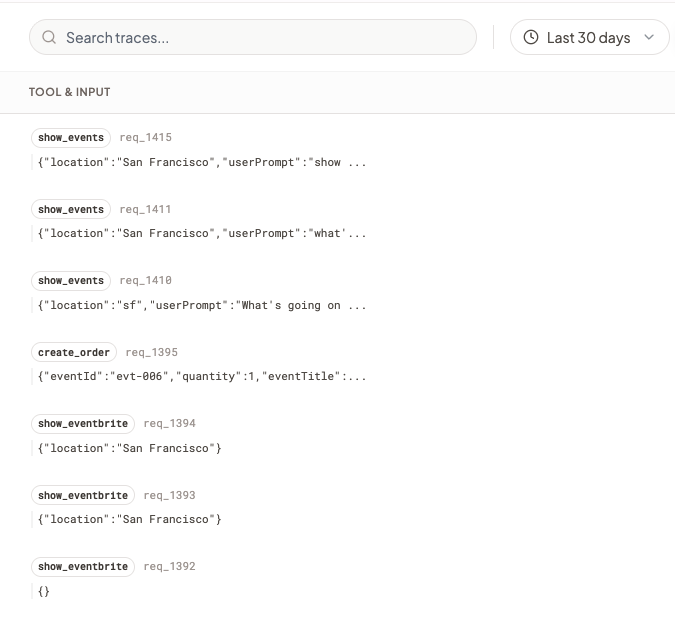The height and width of the screenshot is (635, 675).
Task: Expand the Last 30 days chevron
Action: pyautogui.click(x=650, y=38)
